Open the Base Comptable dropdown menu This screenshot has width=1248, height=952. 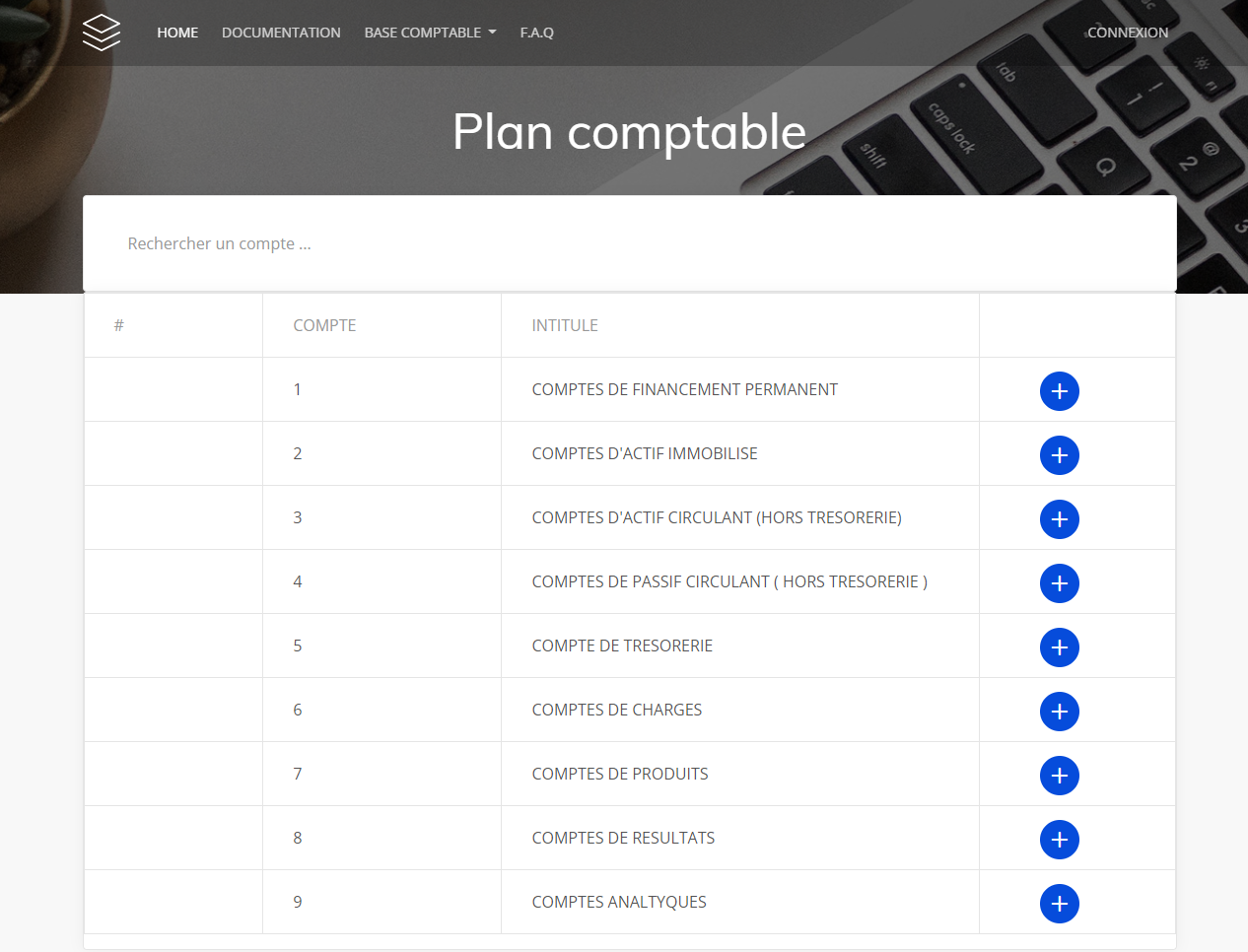430,33
